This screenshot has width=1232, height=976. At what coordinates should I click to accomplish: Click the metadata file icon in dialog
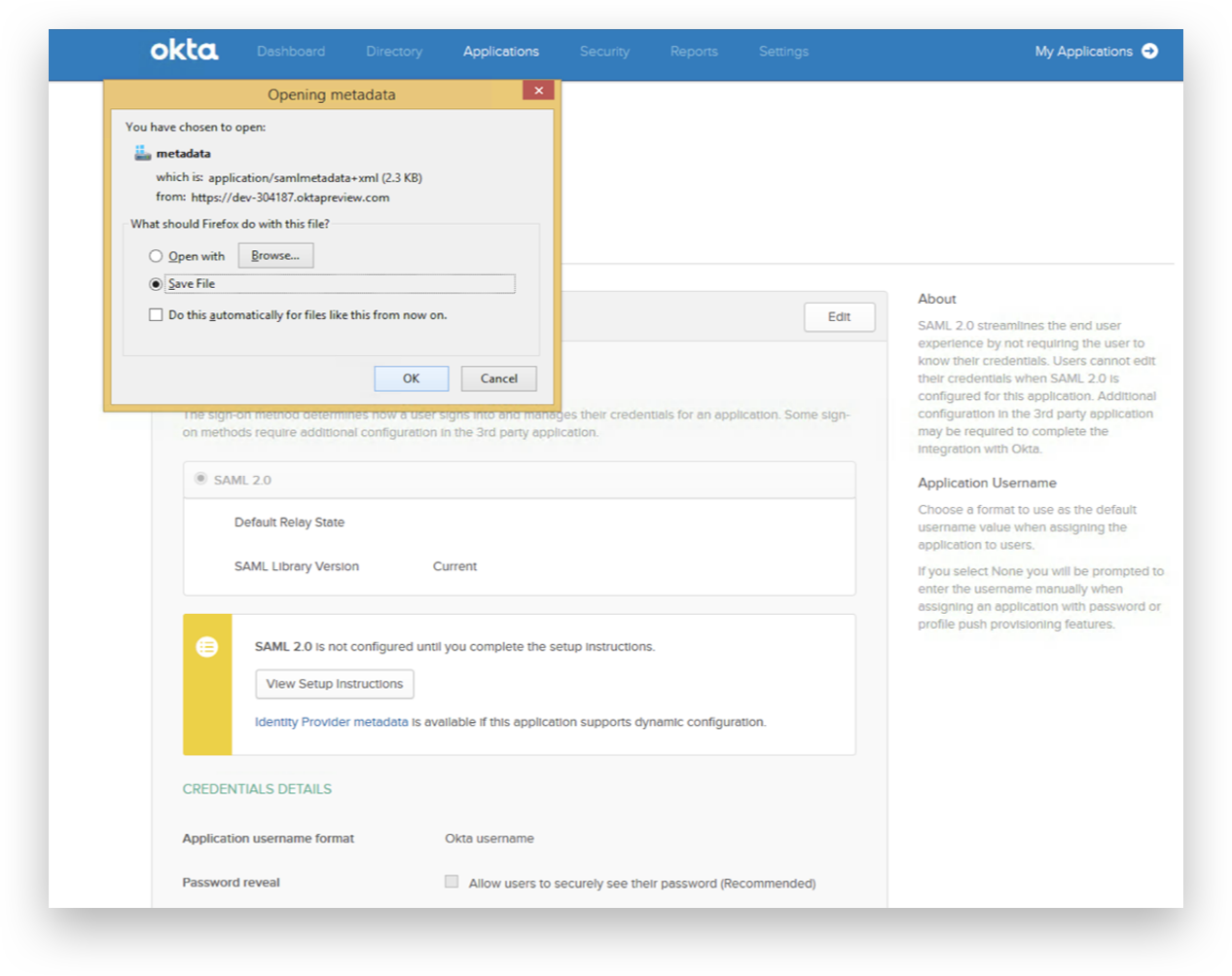pyautogui.click(x=142, y=153)
